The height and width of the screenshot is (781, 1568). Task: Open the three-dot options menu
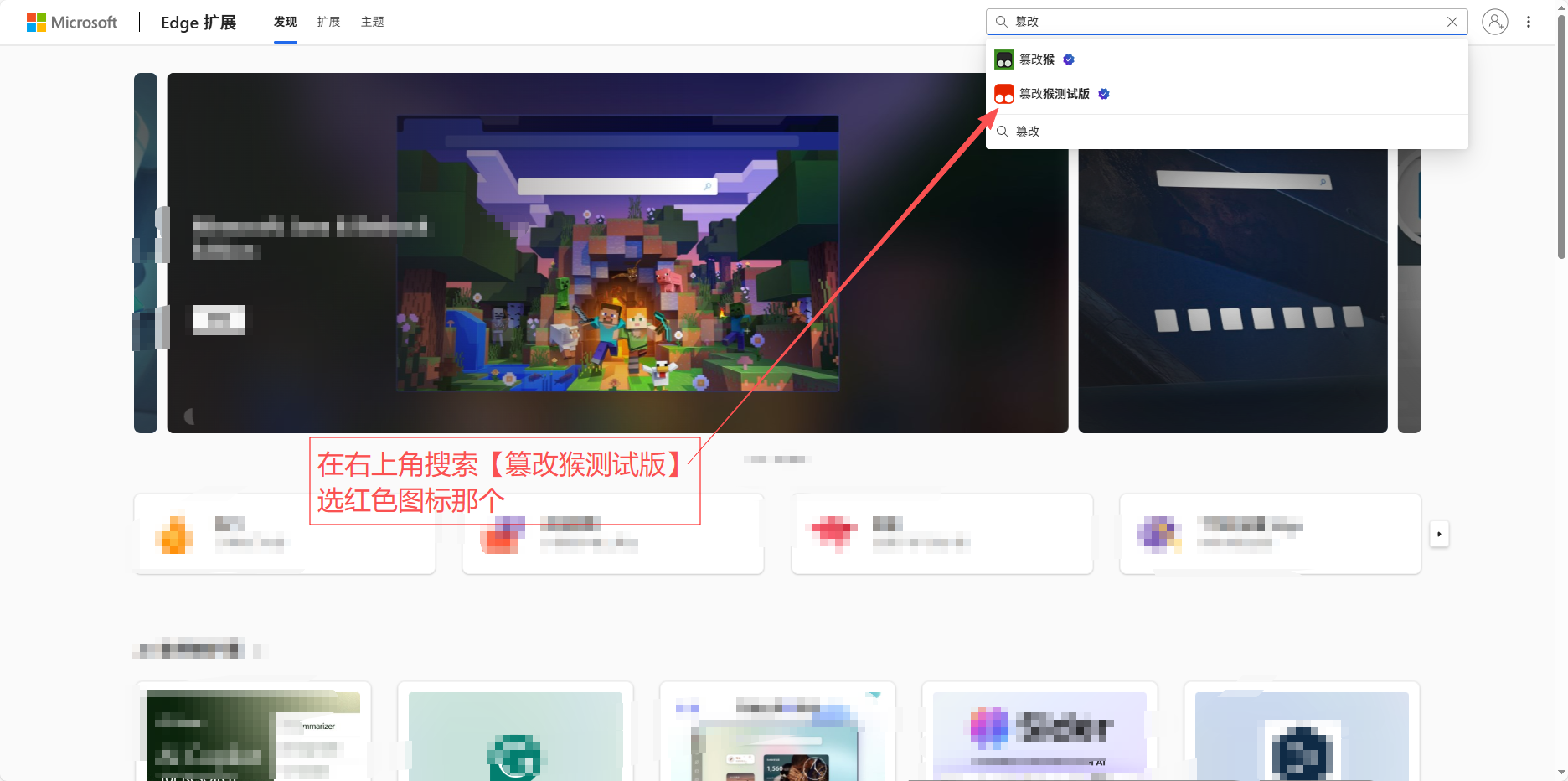1529,22
